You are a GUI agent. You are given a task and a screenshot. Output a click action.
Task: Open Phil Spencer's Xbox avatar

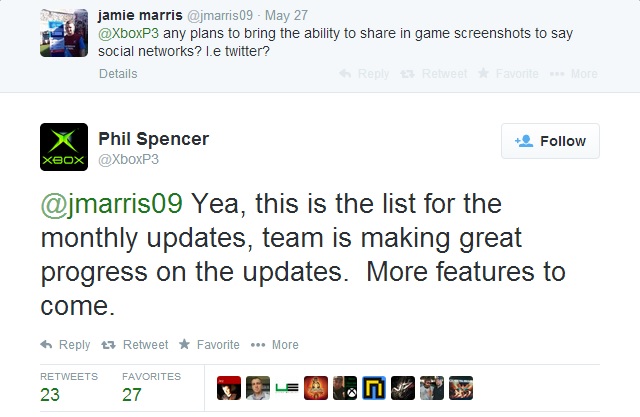coord(64,147)
